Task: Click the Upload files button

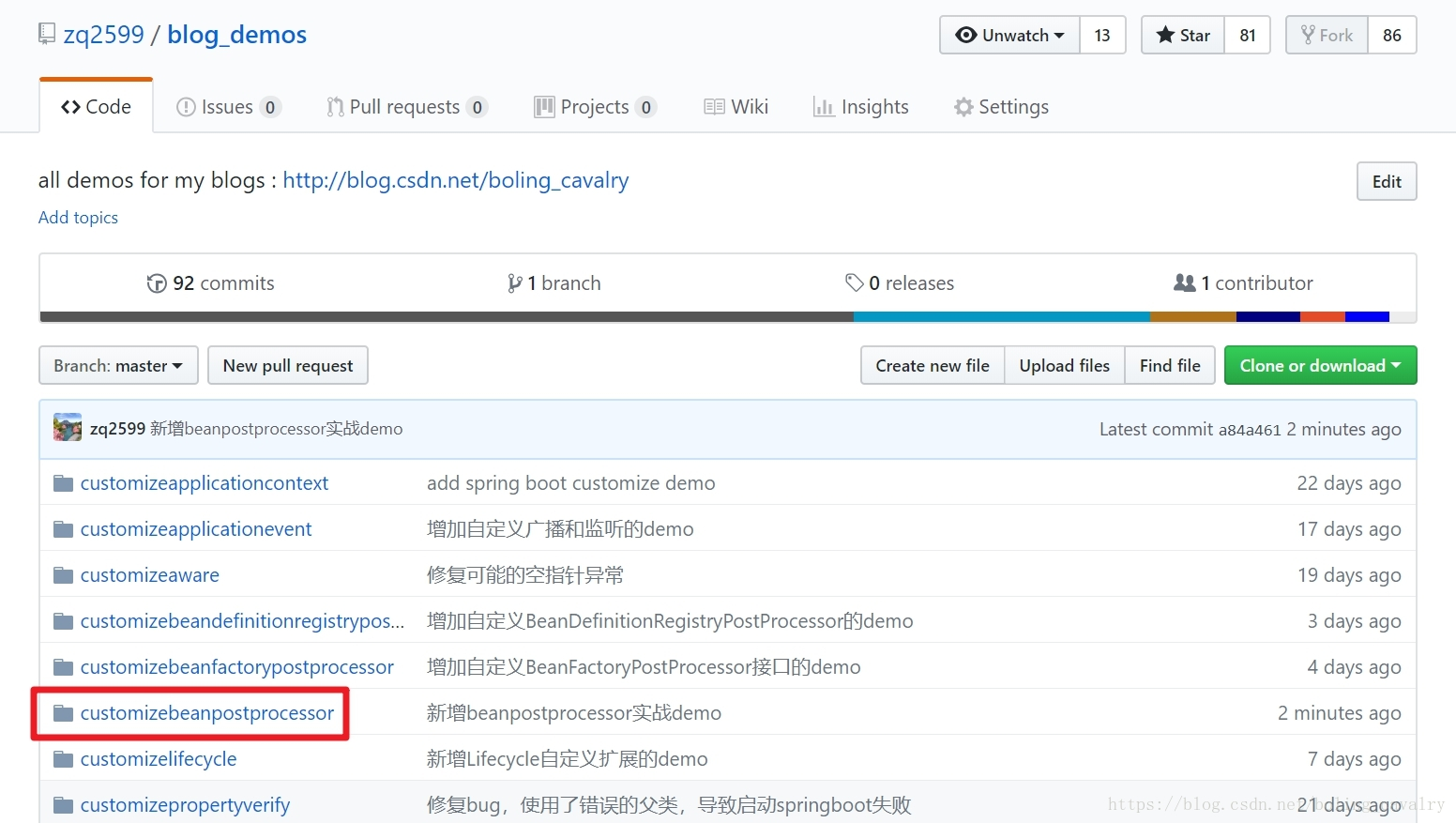Action: (x=1065, y=365)
